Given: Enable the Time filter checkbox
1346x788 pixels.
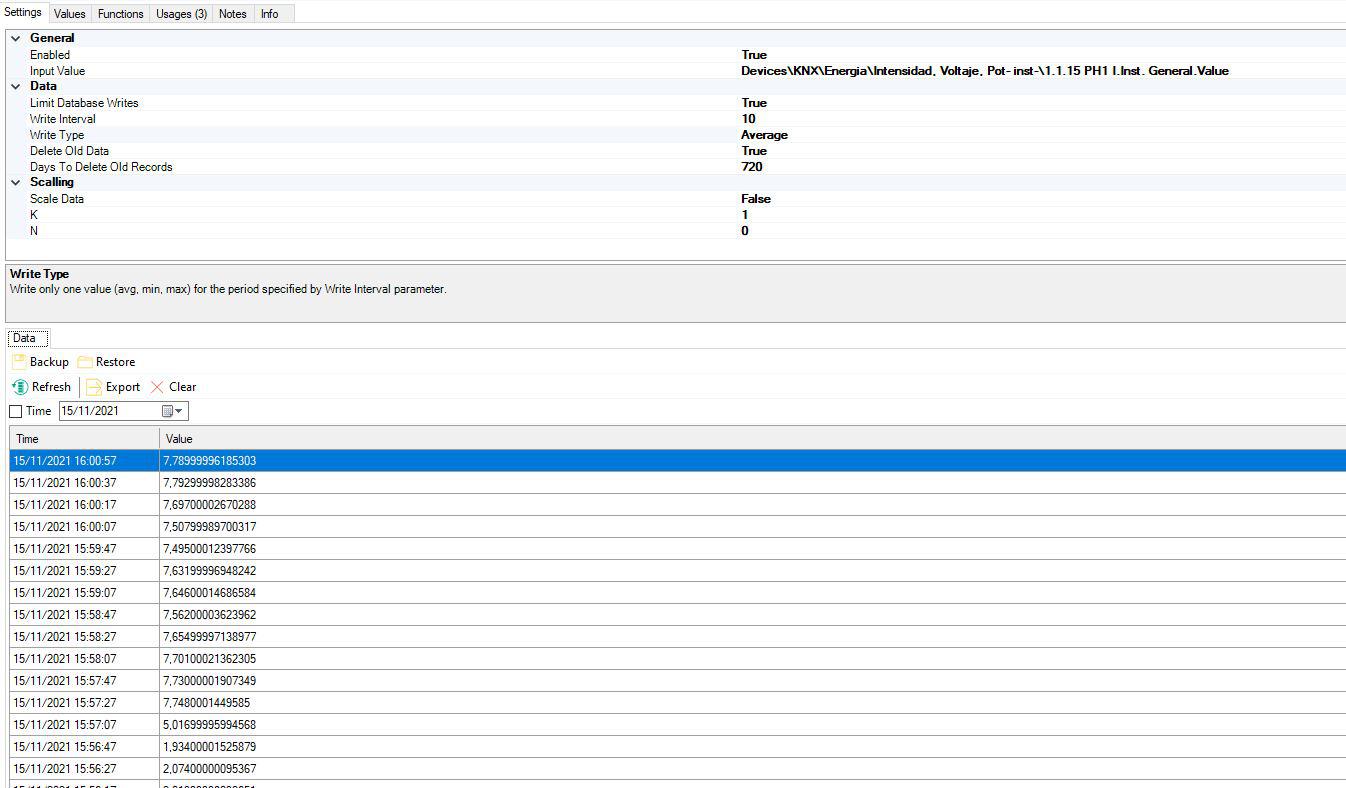Looking at the screenshot, I should [15, 411].
